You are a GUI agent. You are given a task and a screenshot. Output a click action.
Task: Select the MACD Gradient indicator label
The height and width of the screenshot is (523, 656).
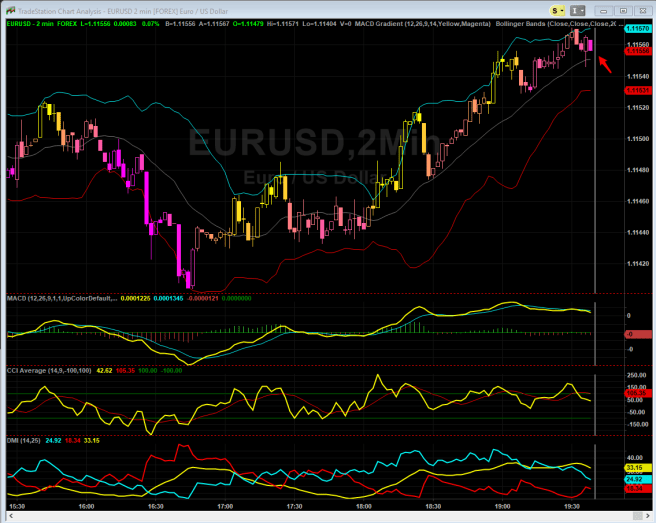click(x=441, y=21)
